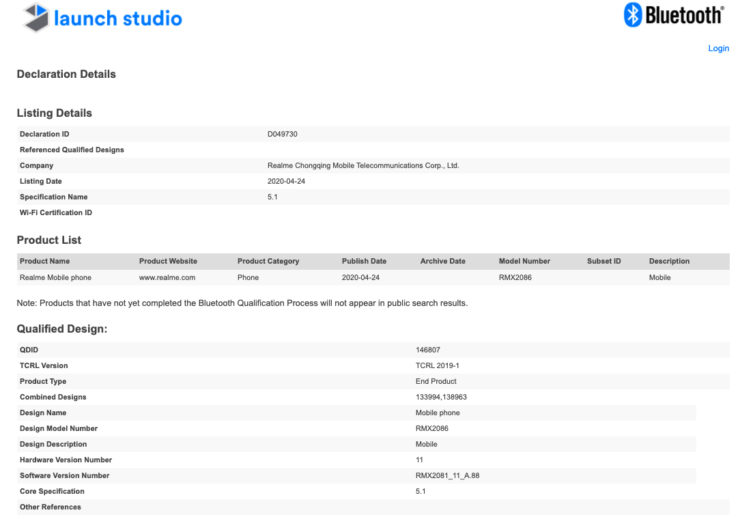The width and height of the screenshot is (740, 517).
Task: Select the QDID value 146807
Action: (x=428, y=350)
